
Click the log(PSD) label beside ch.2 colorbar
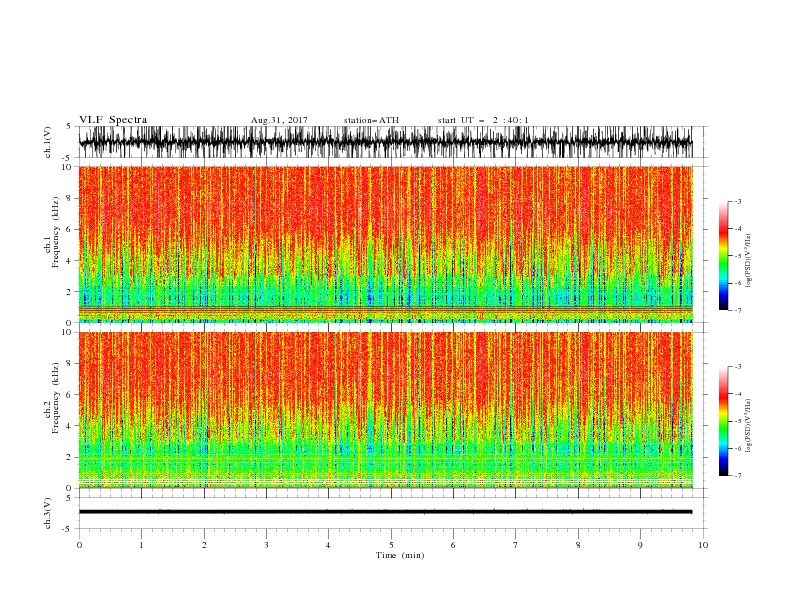pos(749,426)
